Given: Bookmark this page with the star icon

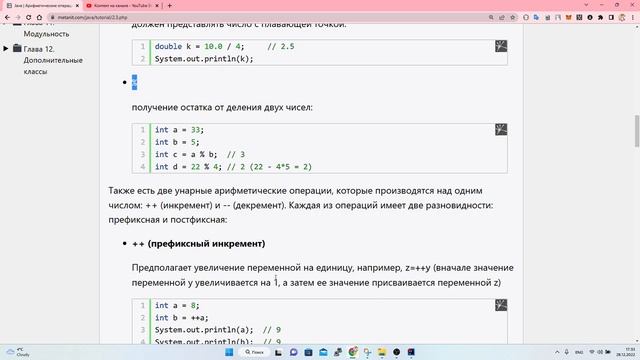Looking at the screenshot, I should pyautogui.click(x=513, y=18).
